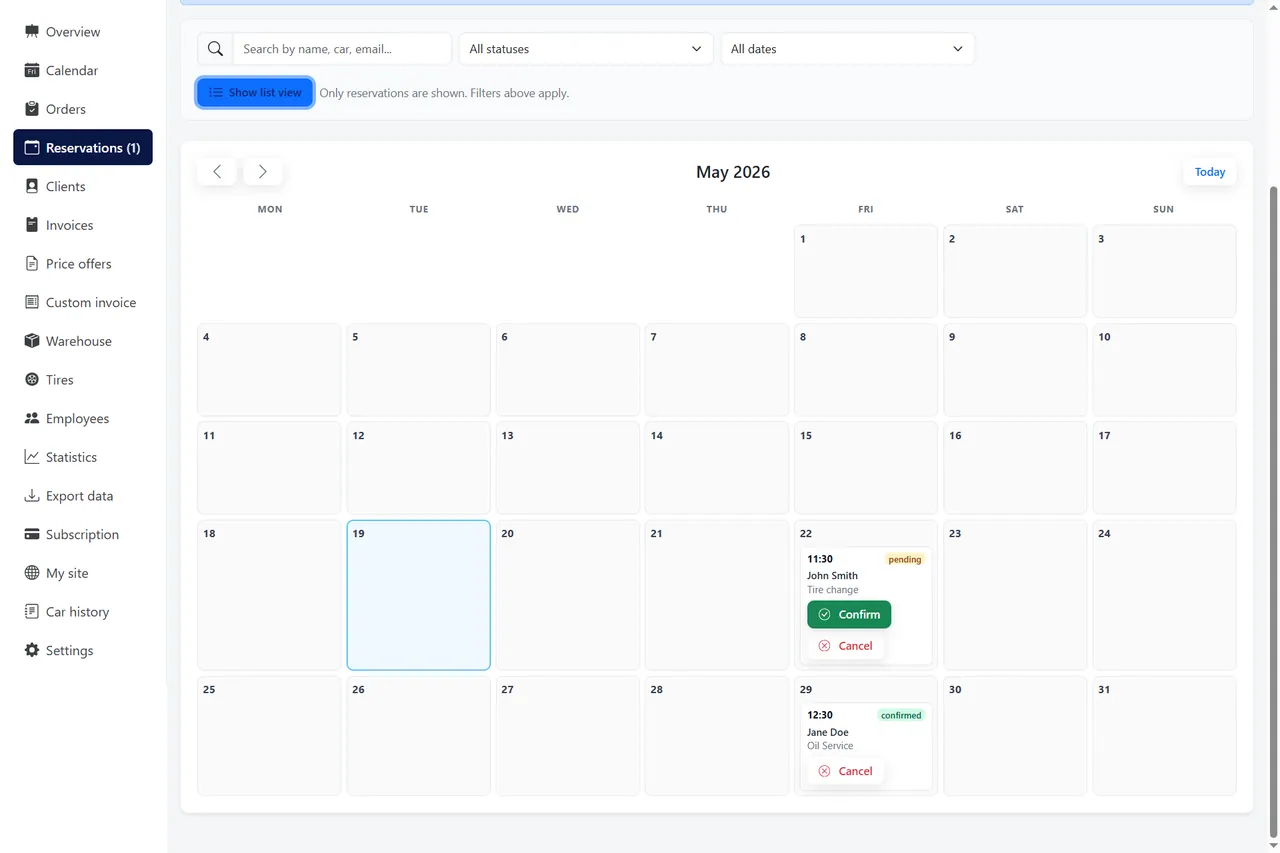Click the search by name field

pos(342,49)
